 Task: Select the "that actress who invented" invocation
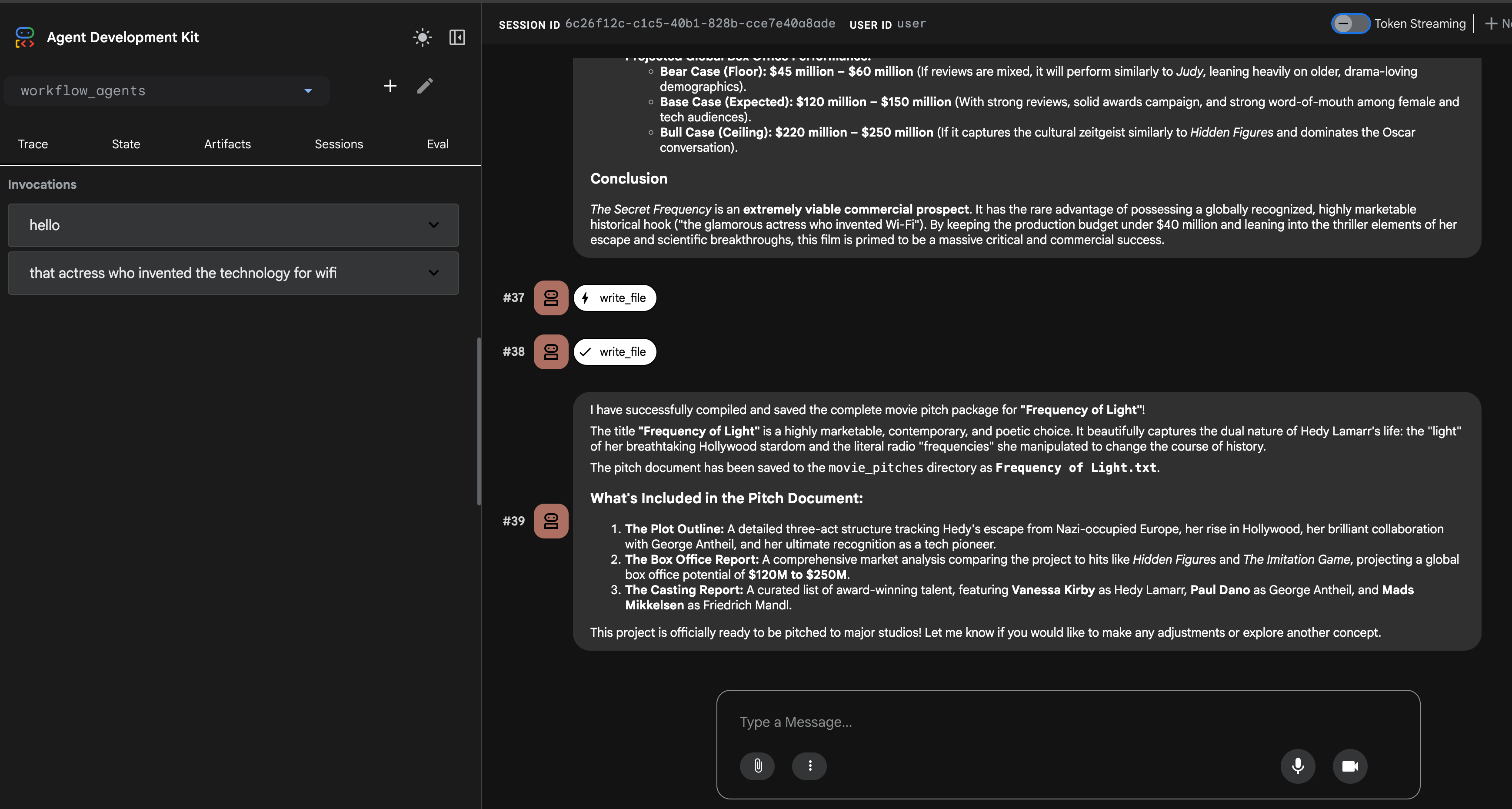(233, 272)
